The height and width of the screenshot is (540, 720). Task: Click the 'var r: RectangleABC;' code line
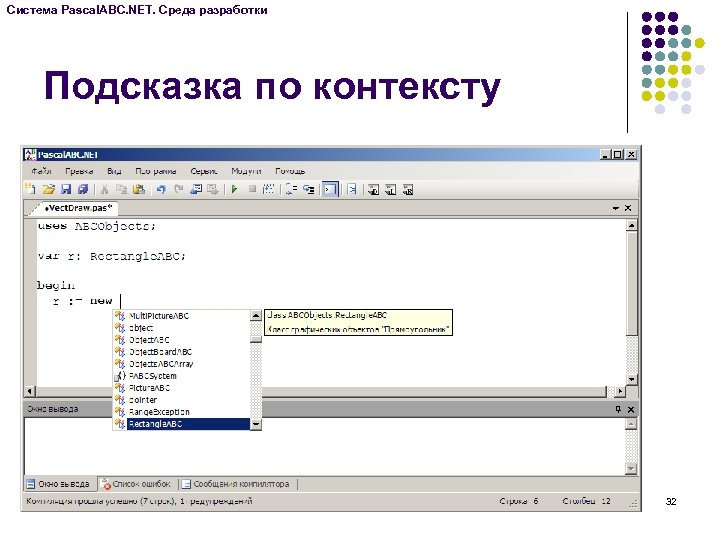112,256
